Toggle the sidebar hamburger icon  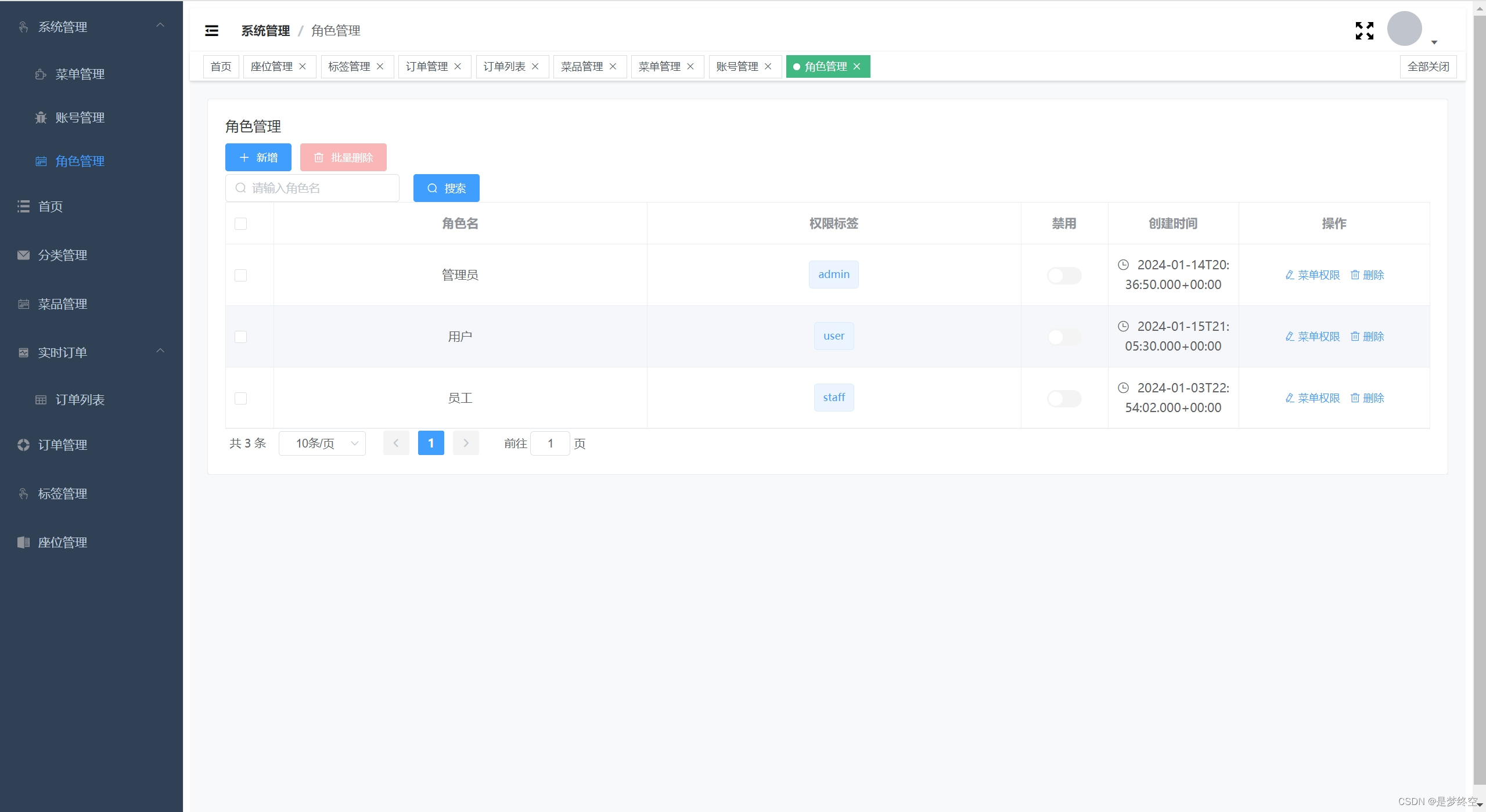pos(212,31)
